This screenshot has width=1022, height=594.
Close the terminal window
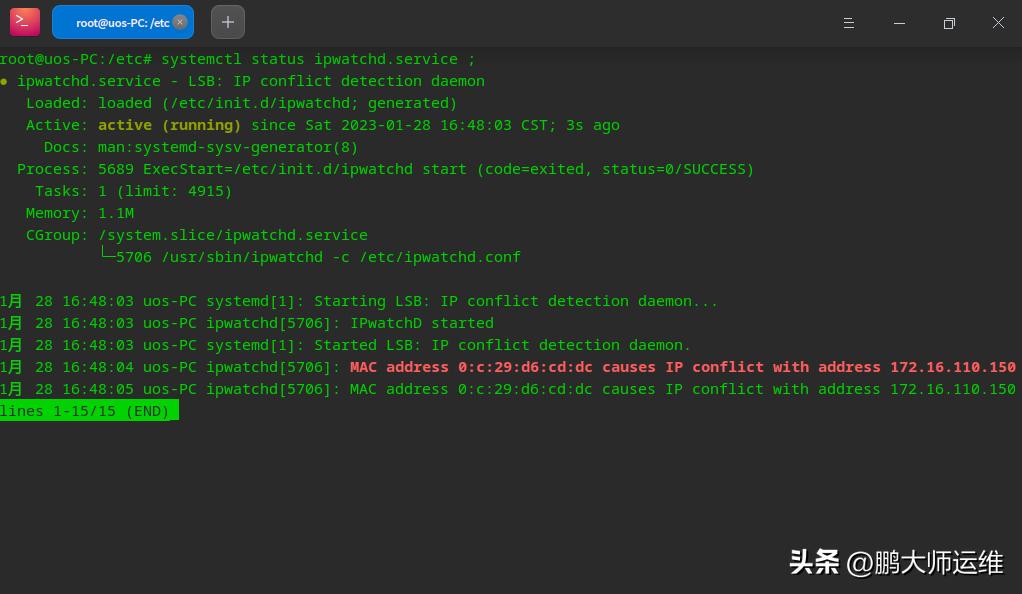click(x=998, y=23)
